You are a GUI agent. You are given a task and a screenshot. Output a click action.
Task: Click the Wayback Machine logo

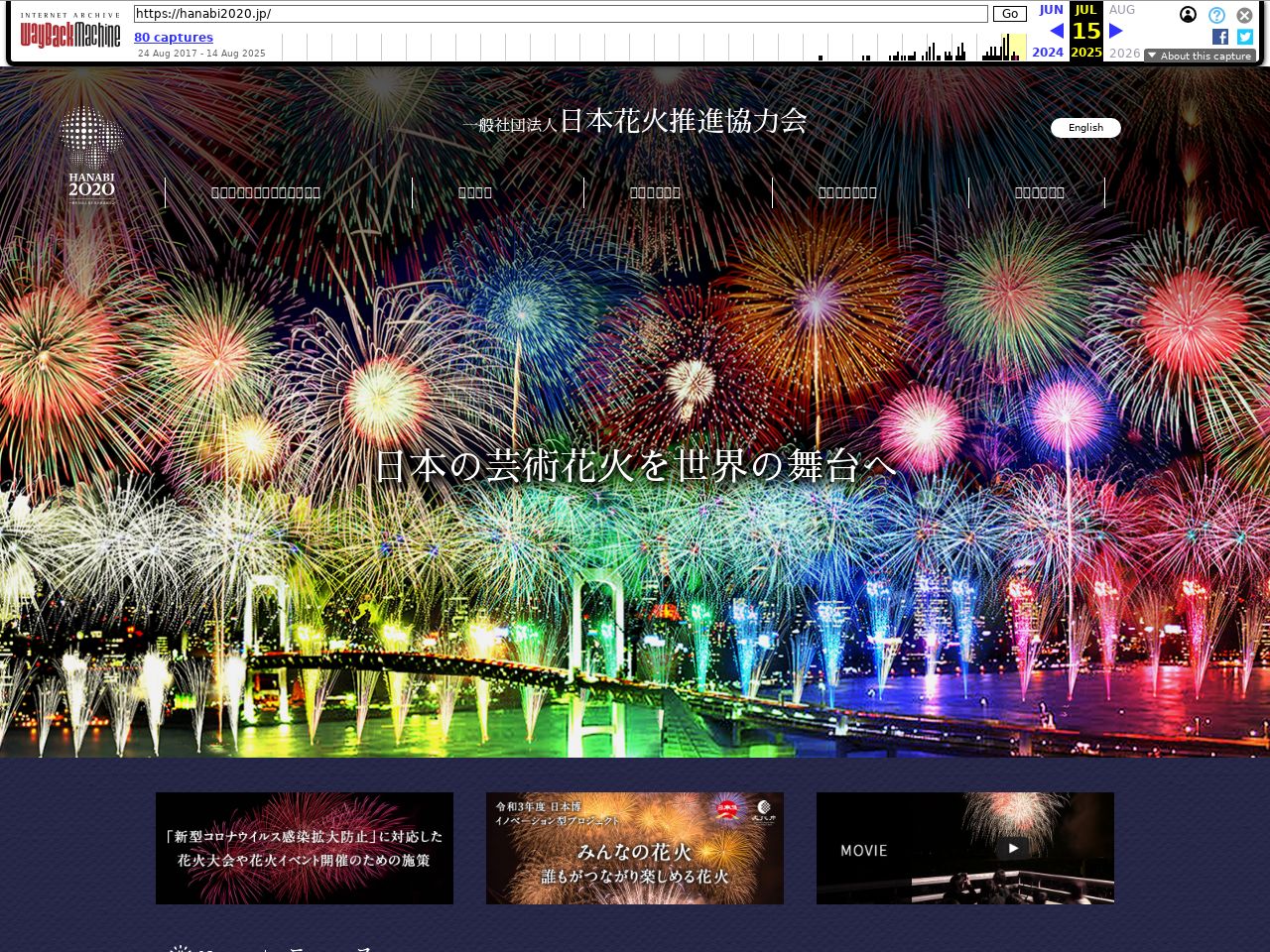70,34
